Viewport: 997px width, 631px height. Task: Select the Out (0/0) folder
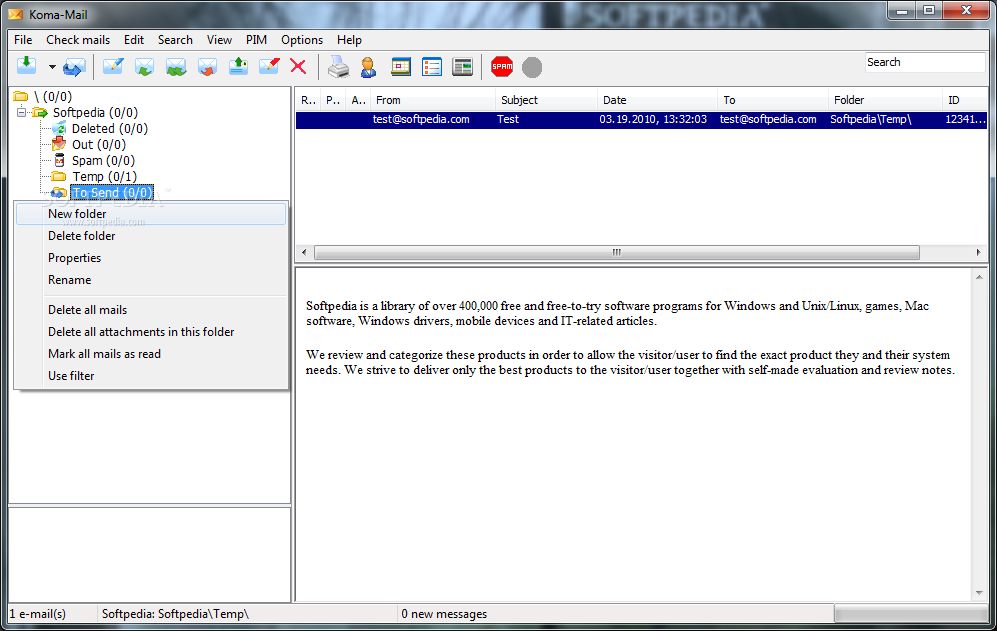(99, 144)
